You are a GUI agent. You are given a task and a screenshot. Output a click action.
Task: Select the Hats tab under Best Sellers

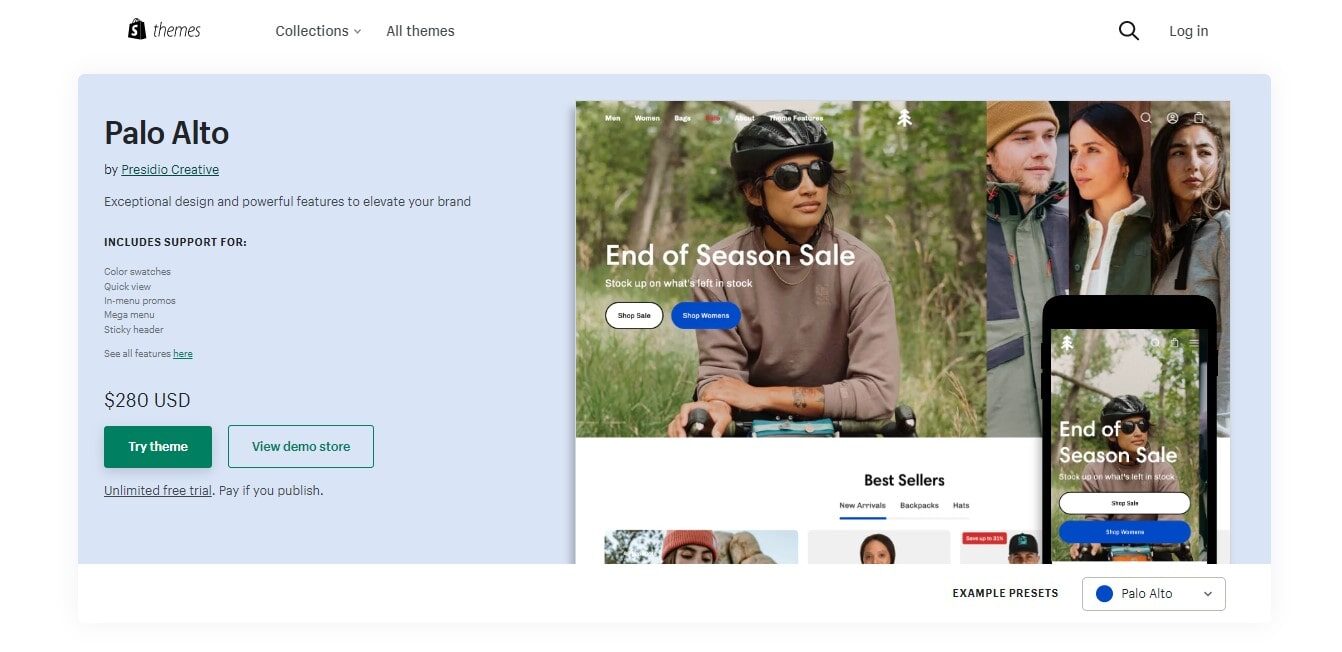pos(961,505)
